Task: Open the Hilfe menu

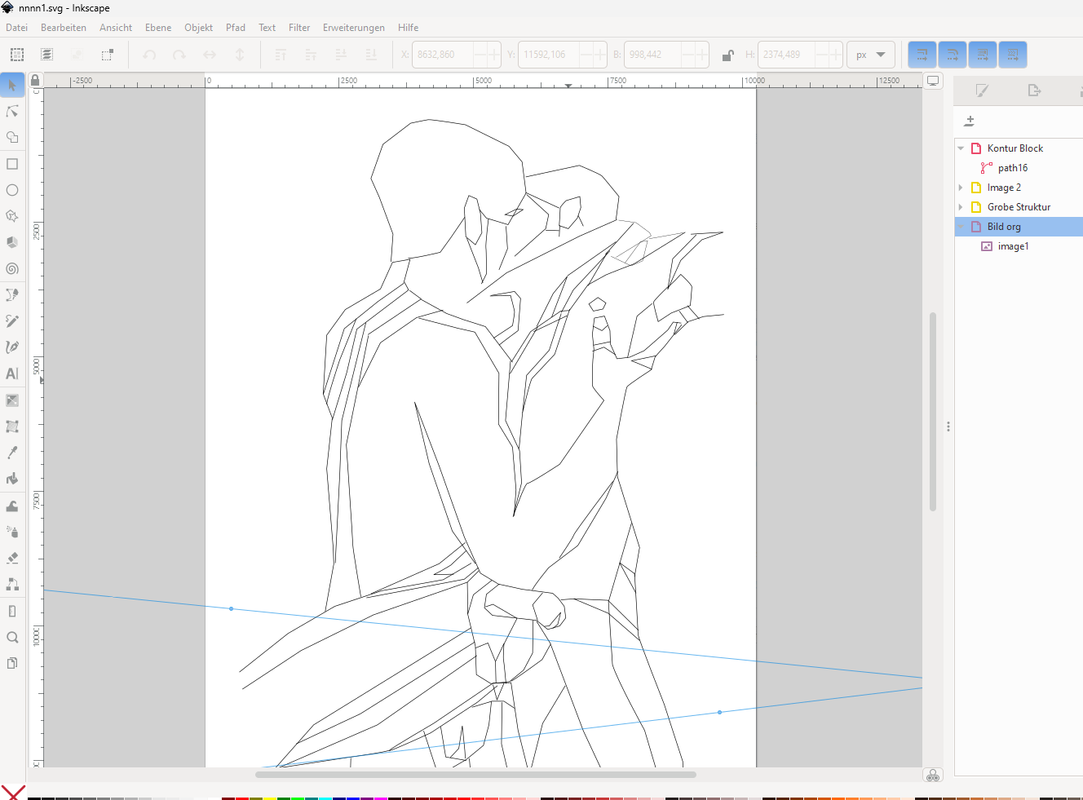Action: [x=408, y=28]
